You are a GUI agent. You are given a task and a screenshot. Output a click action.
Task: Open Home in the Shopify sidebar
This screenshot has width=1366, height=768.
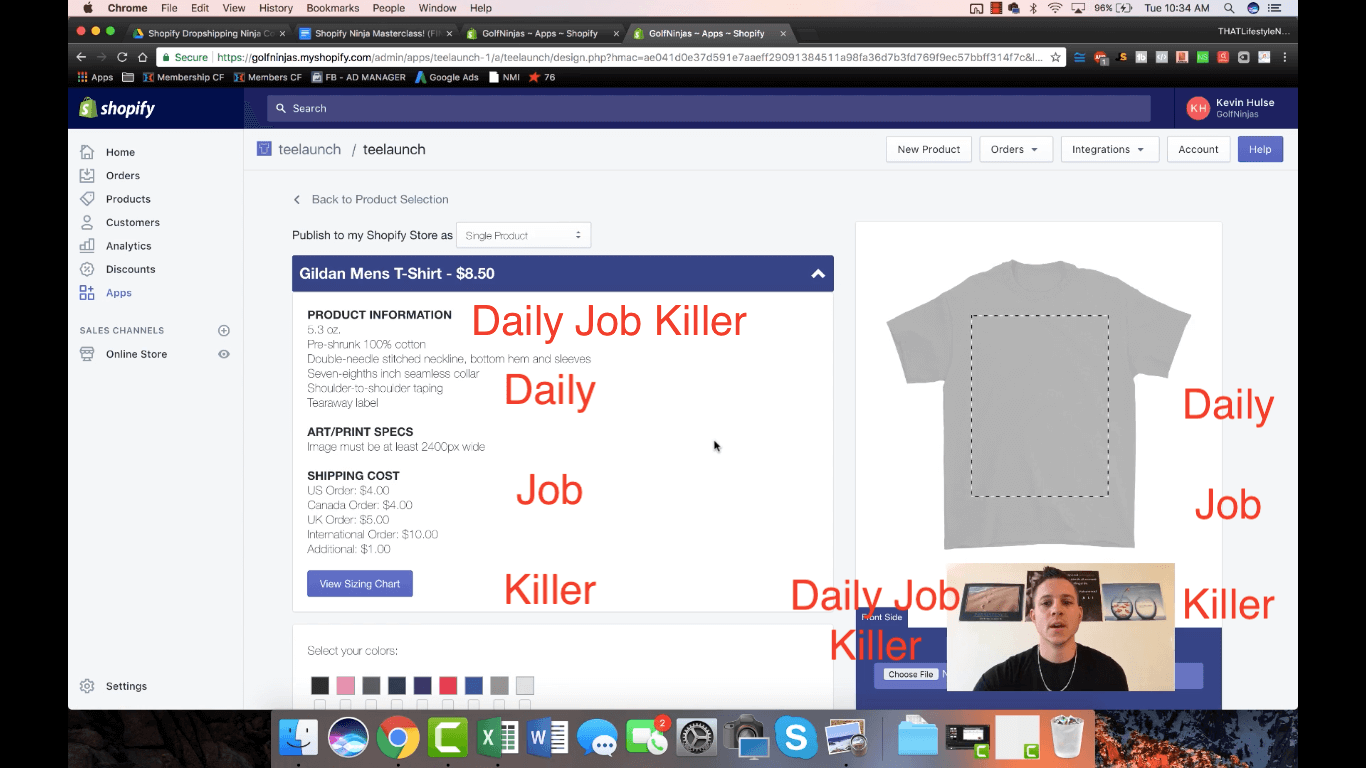(x=120, y=152)
